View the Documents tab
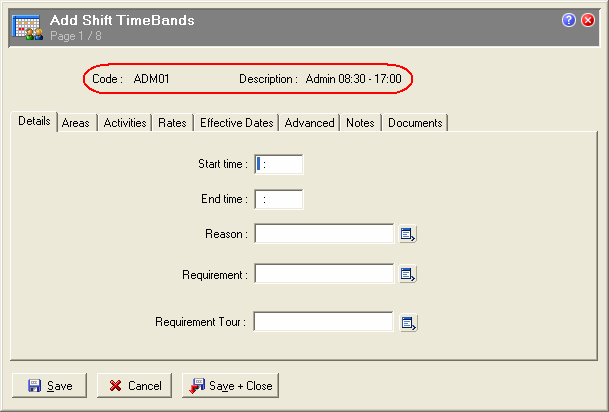Screen dimensions: 609x412 point(415,123)
